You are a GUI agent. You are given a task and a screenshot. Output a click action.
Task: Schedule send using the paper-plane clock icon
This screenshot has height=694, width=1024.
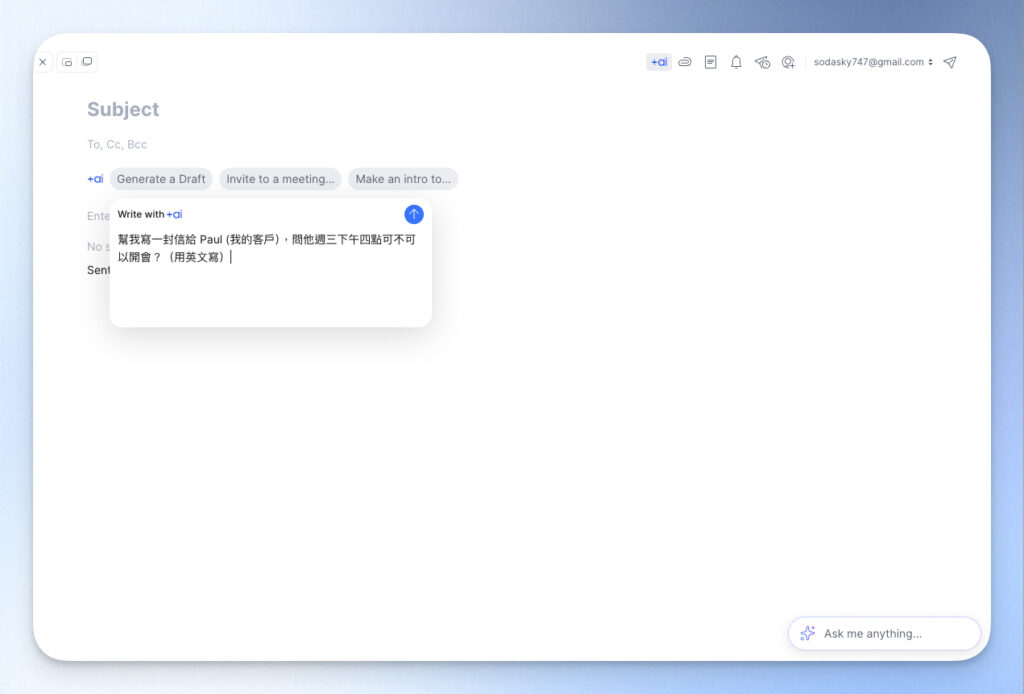tap(762, 62)
